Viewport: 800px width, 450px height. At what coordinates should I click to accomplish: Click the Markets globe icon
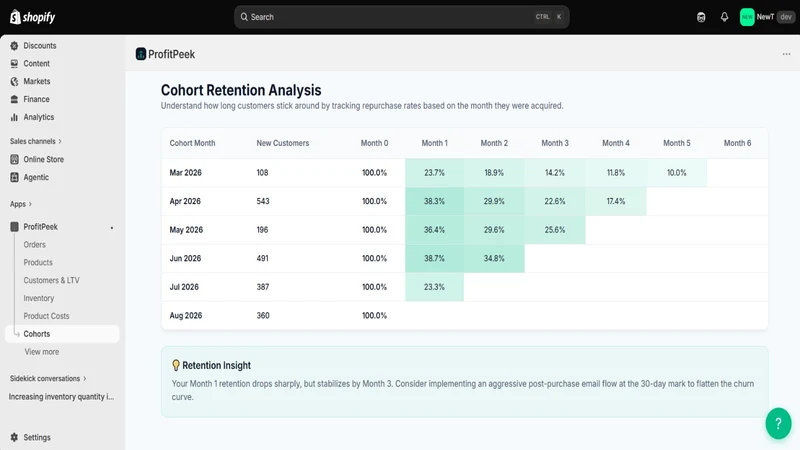(14, 81)
